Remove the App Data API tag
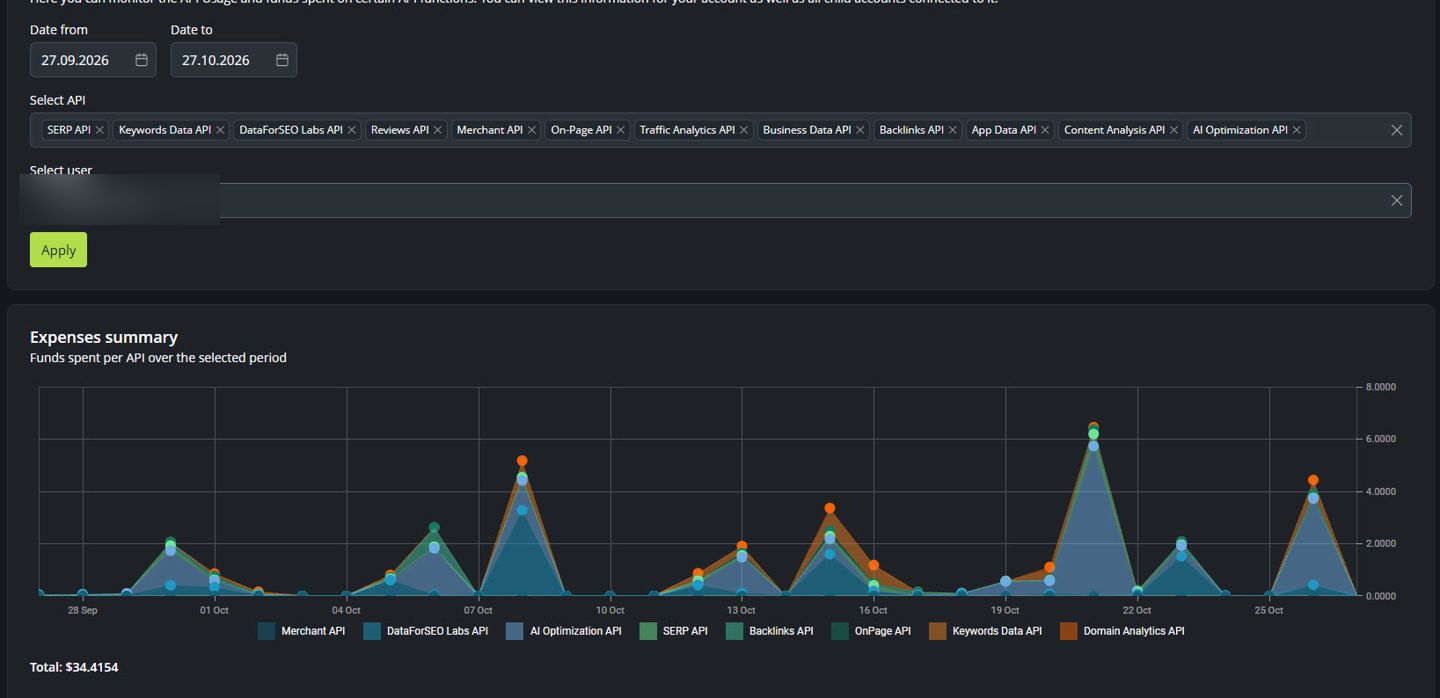Image resolution: width=1440 pixels, height=698 pixels. click(x=1045, y=130)
